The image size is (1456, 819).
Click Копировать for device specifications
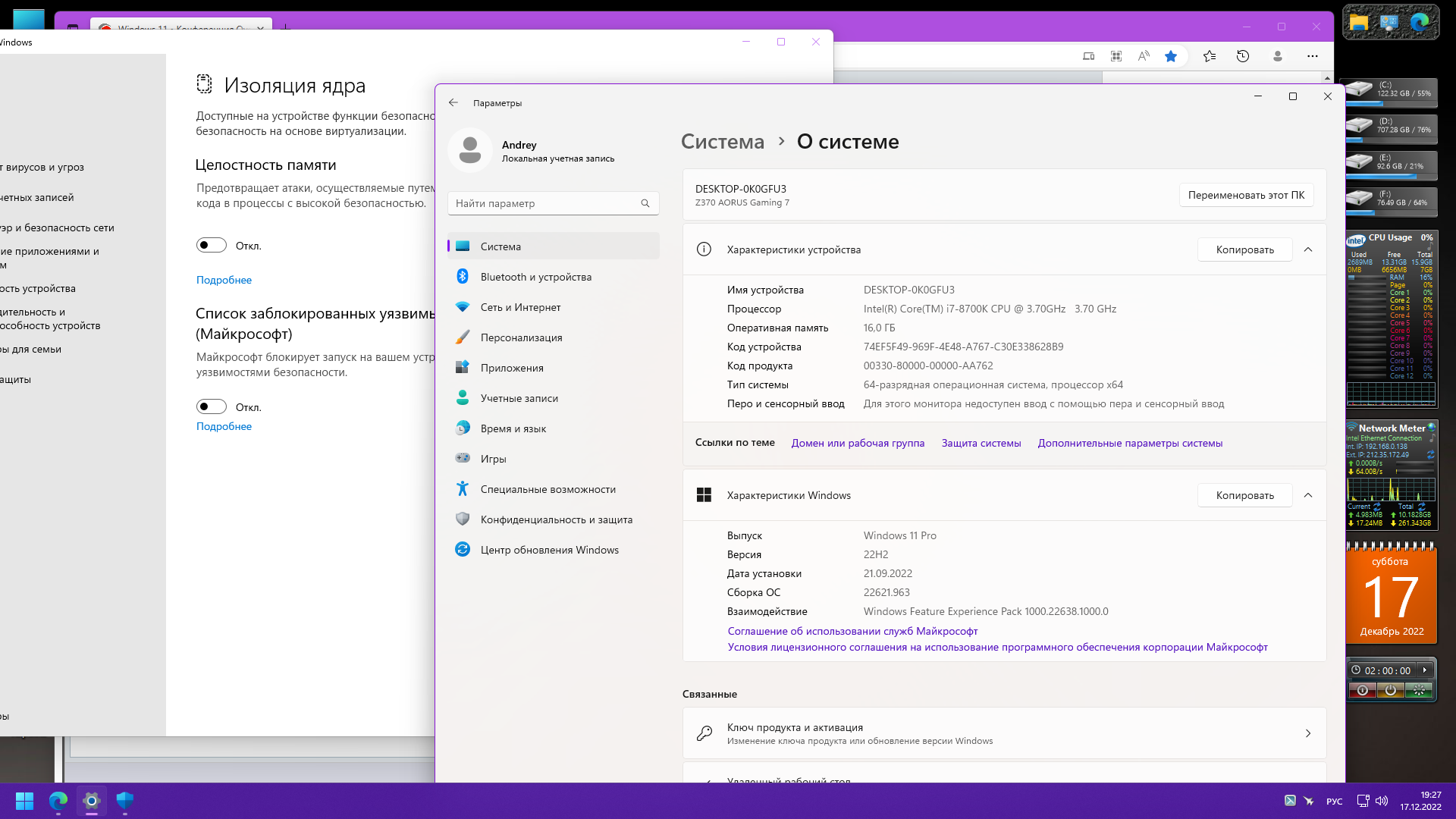click(x=1244, y=249)
